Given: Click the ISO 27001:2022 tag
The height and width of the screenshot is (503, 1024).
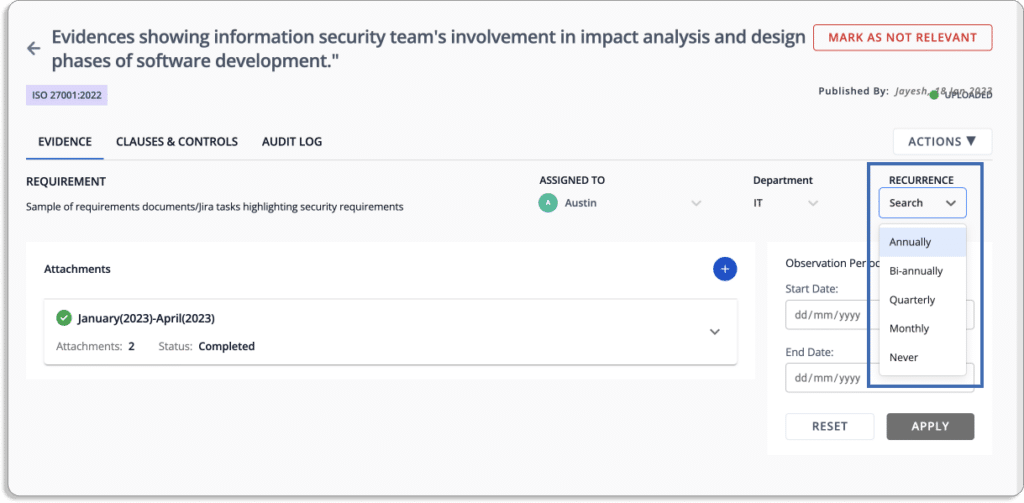Looking at the screenshot, I should 67,95.
